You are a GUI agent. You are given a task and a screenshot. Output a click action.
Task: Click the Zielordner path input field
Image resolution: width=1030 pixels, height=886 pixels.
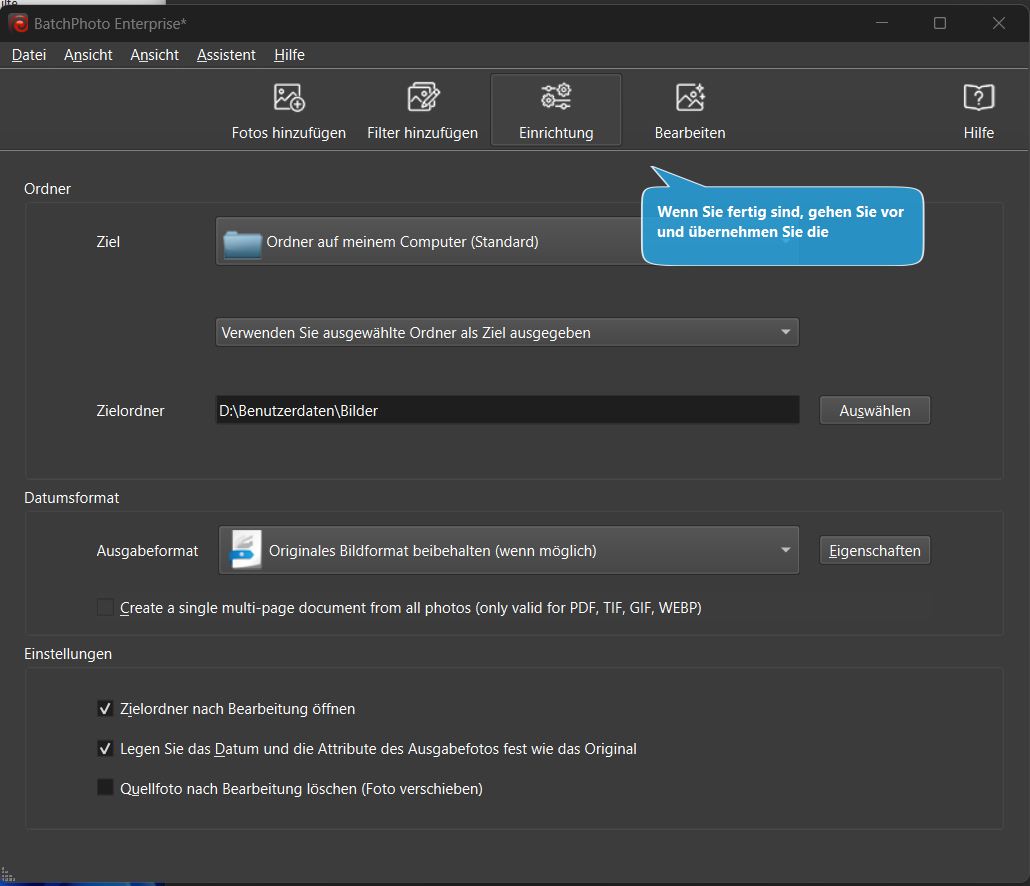tap(507, 411)
